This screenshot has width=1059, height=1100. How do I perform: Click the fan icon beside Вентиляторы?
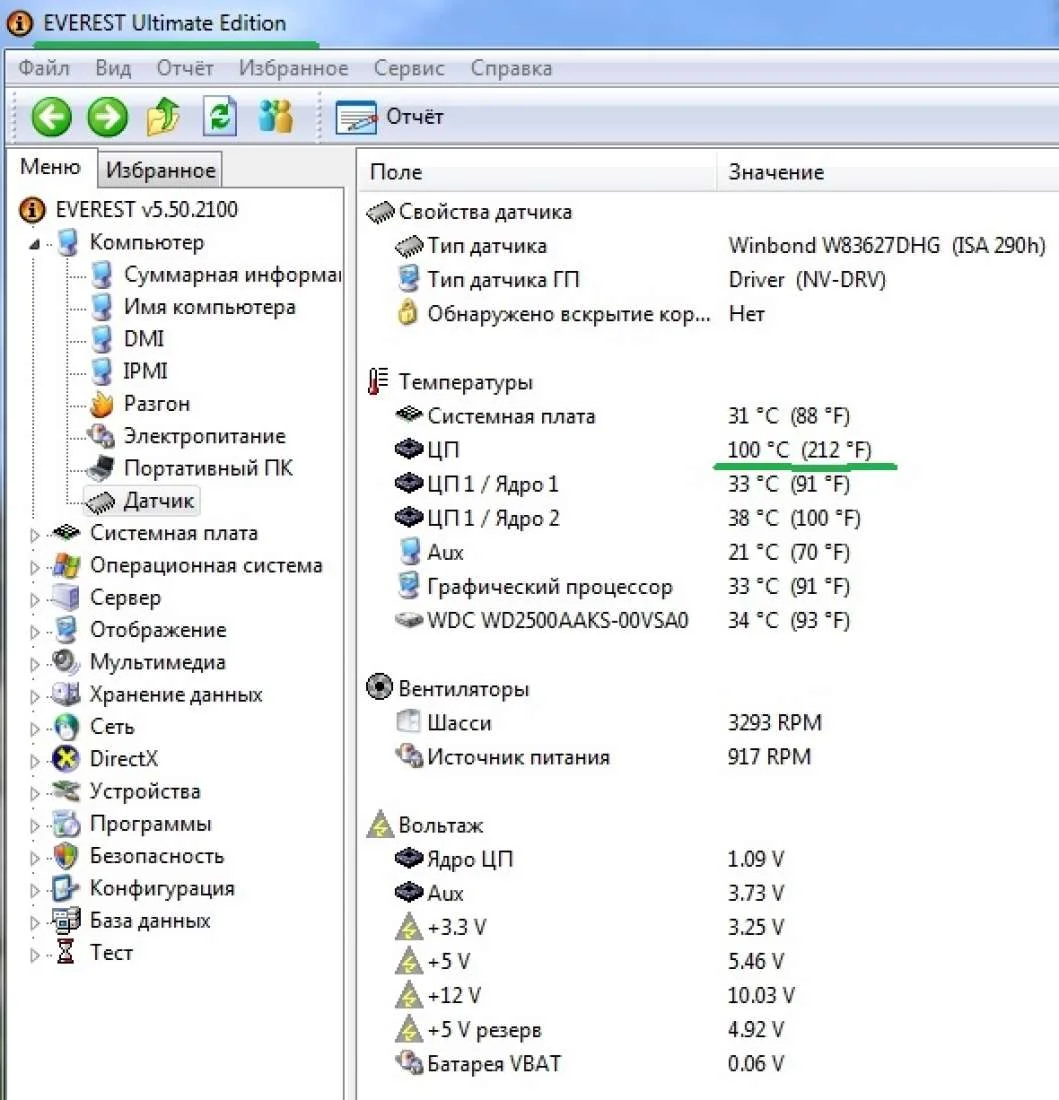(x=379, y=688)
